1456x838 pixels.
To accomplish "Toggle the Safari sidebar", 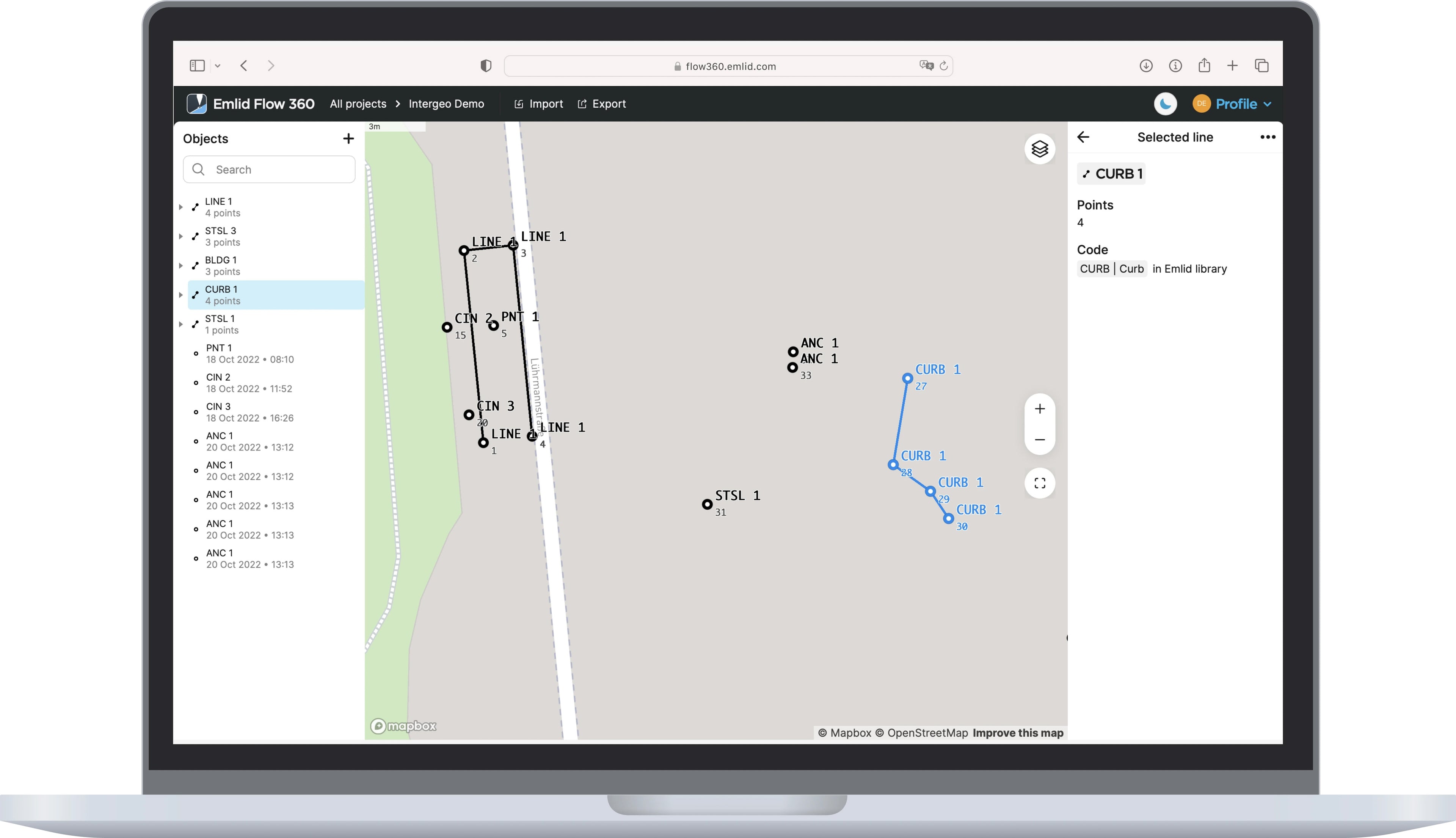I will point(198,66).
